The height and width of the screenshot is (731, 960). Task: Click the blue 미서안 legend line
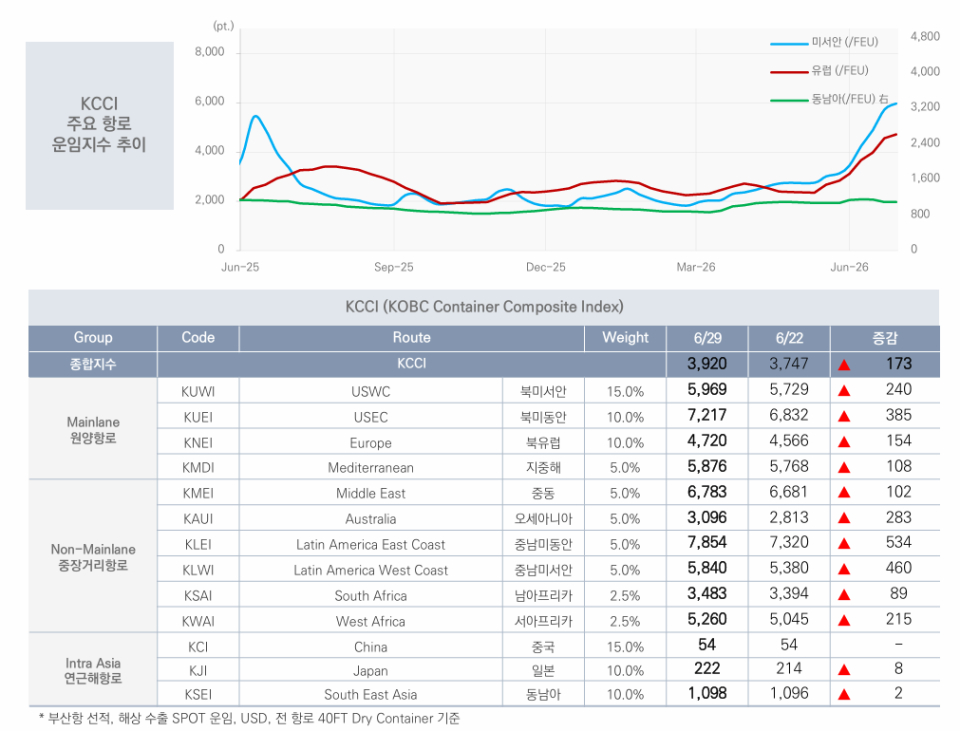coord(789,43)
